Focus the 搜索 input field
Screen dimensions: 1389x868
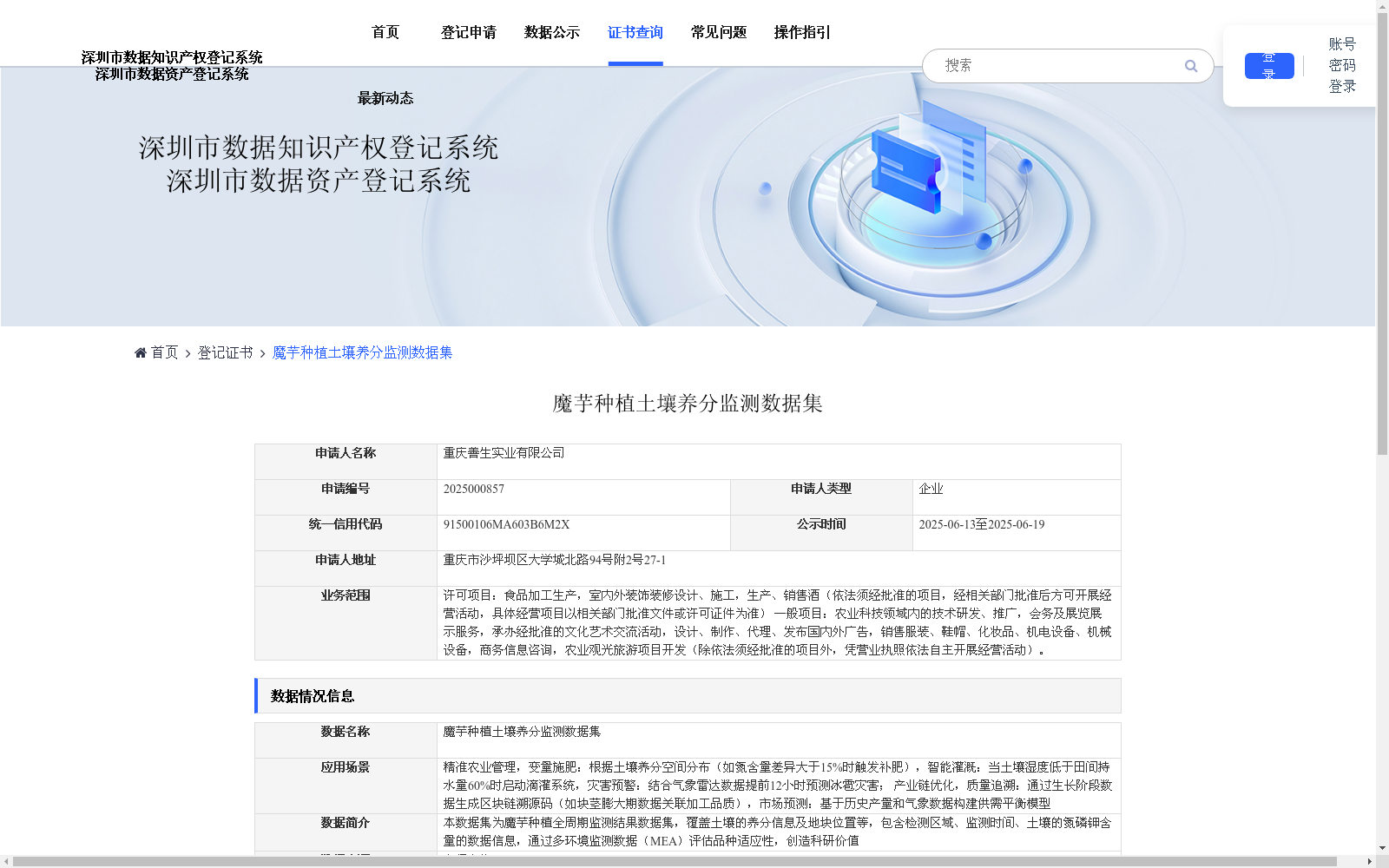pos(1059,66)
